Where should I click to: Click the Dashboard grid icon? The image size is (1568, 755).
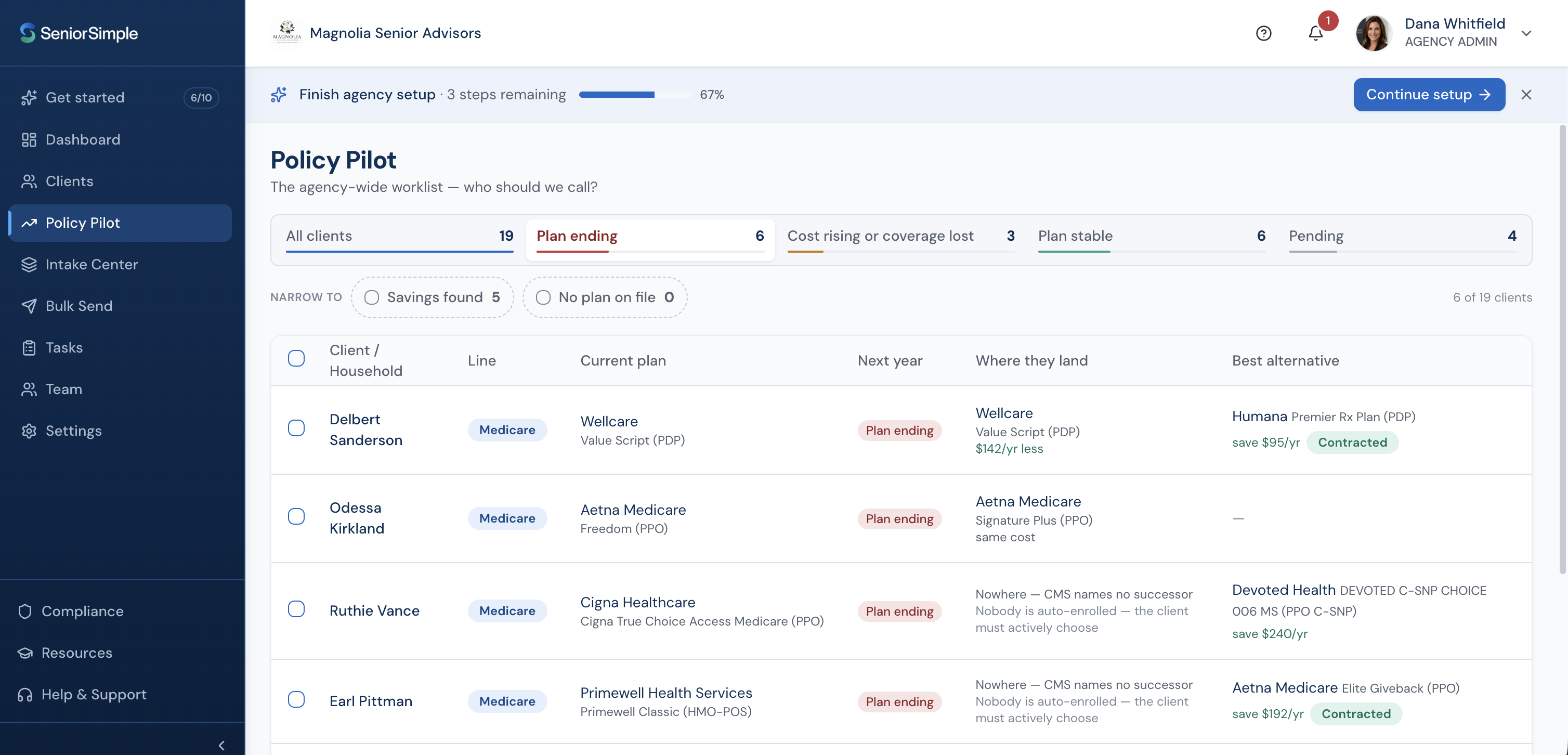(x=29, y=139)
